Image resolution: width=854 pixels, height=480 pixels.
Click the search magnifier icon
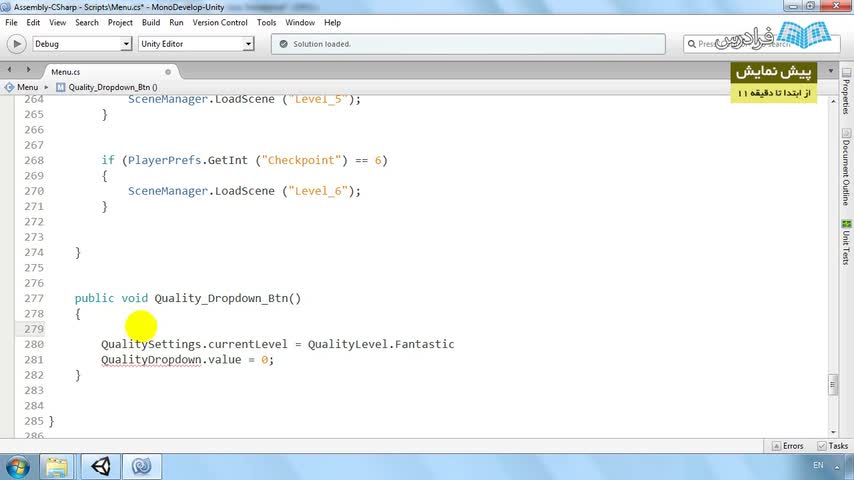pos(692,44)
